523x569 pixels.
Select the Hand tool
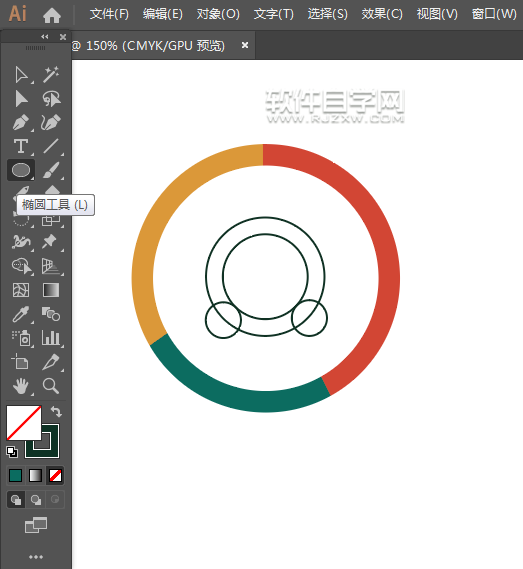click(21, 386)
